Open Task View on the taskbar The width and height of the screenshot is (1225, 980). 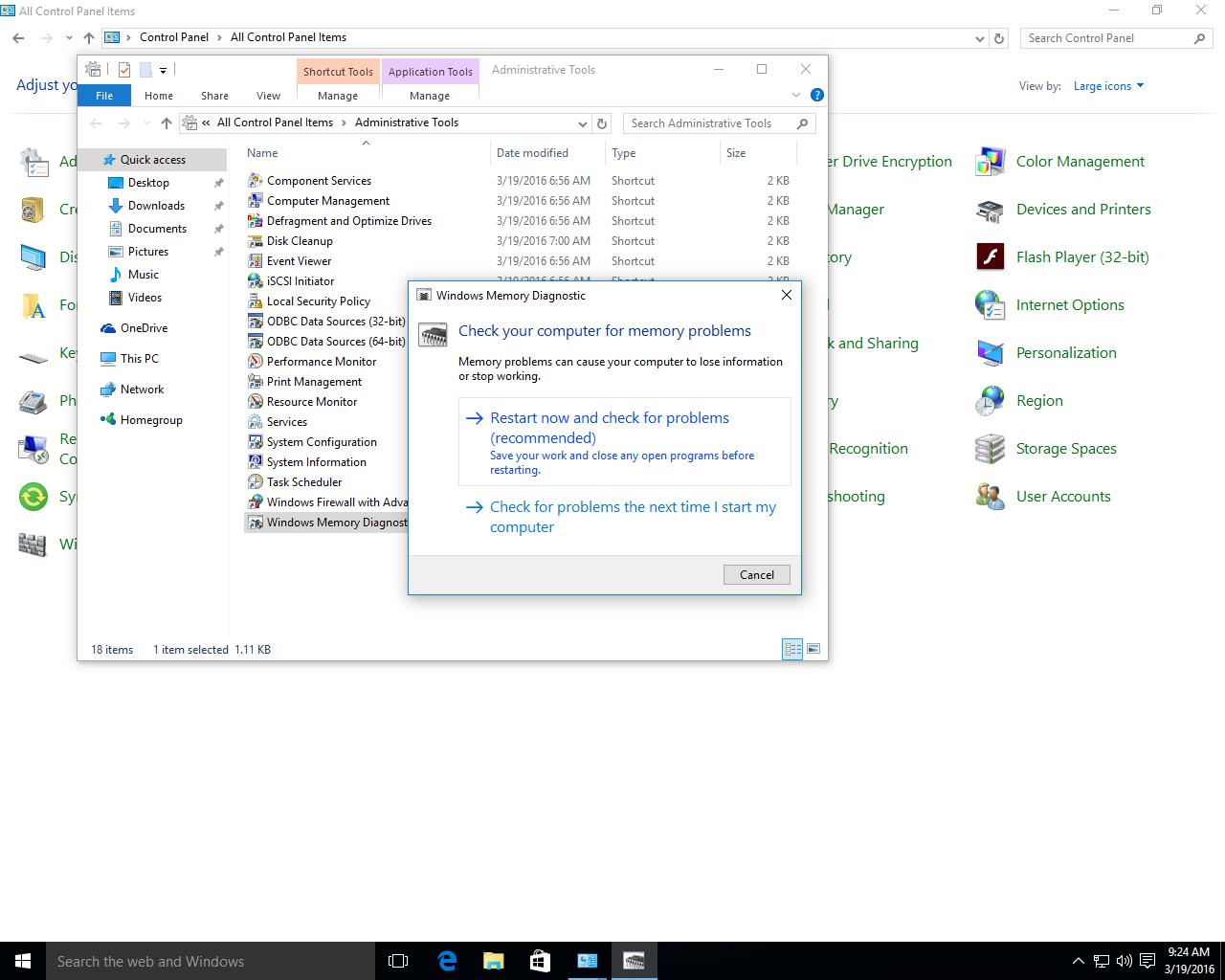pyautogui.click(x=398, y=961)
